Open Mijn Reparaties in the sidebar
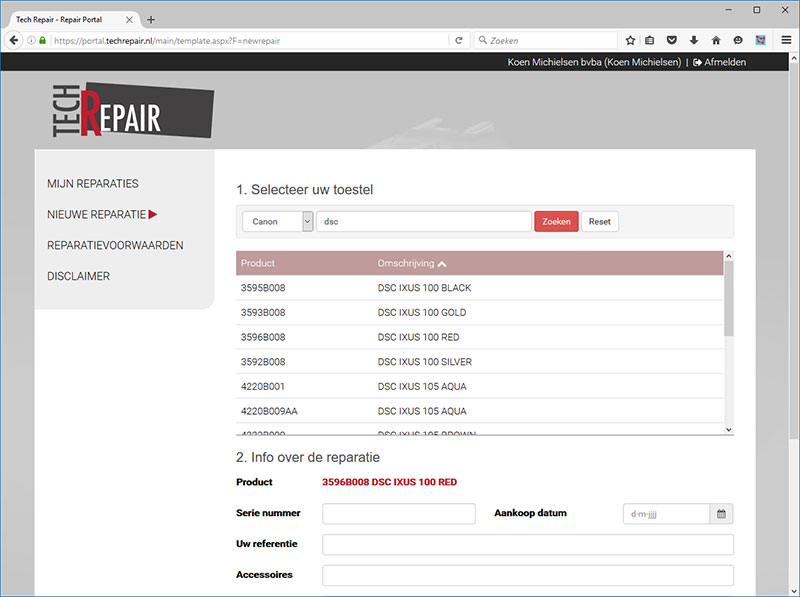Viewport: 800px width, 597px height. pos(93,184)
